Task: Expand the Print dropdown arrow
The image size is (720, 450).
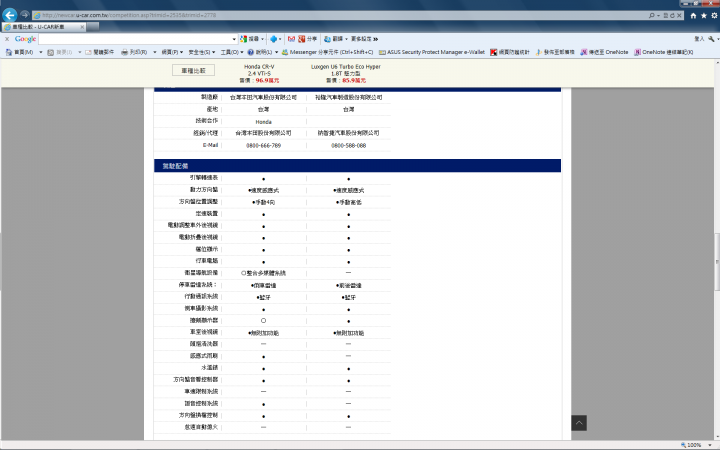Action: (x=155, y=52)
